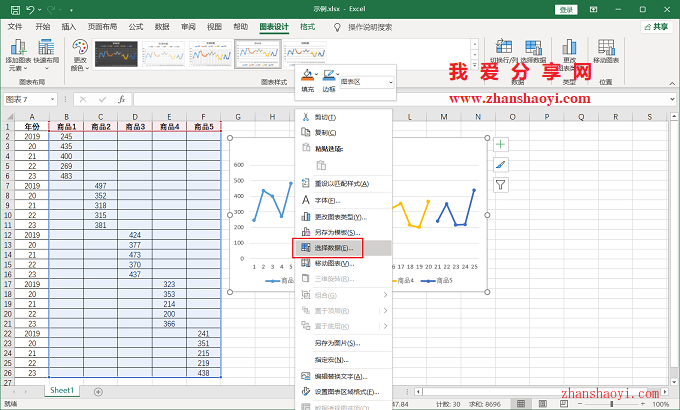Screen dimensions: 680x410
Task: Select the Sheet1 worksheet tab
Action: [x=62, y=390]
